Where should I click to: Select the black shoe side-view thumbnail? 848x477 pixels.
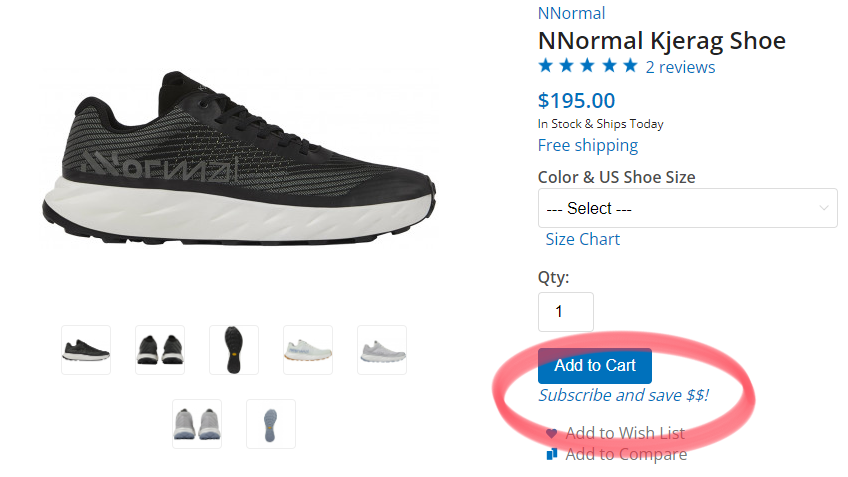[86, 350]
